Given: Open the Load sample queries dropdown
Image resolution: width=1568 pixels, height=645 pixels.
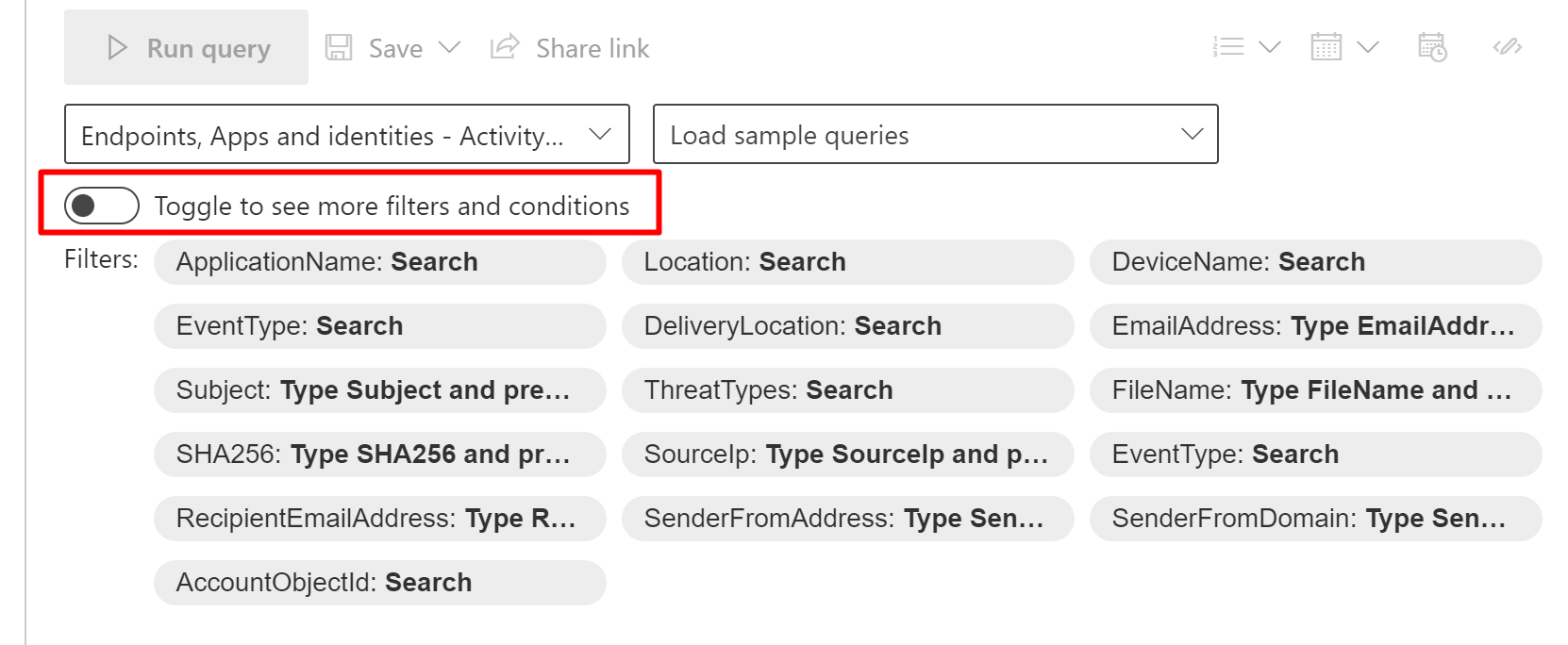Looking at the screenshot, I should 935,135.
